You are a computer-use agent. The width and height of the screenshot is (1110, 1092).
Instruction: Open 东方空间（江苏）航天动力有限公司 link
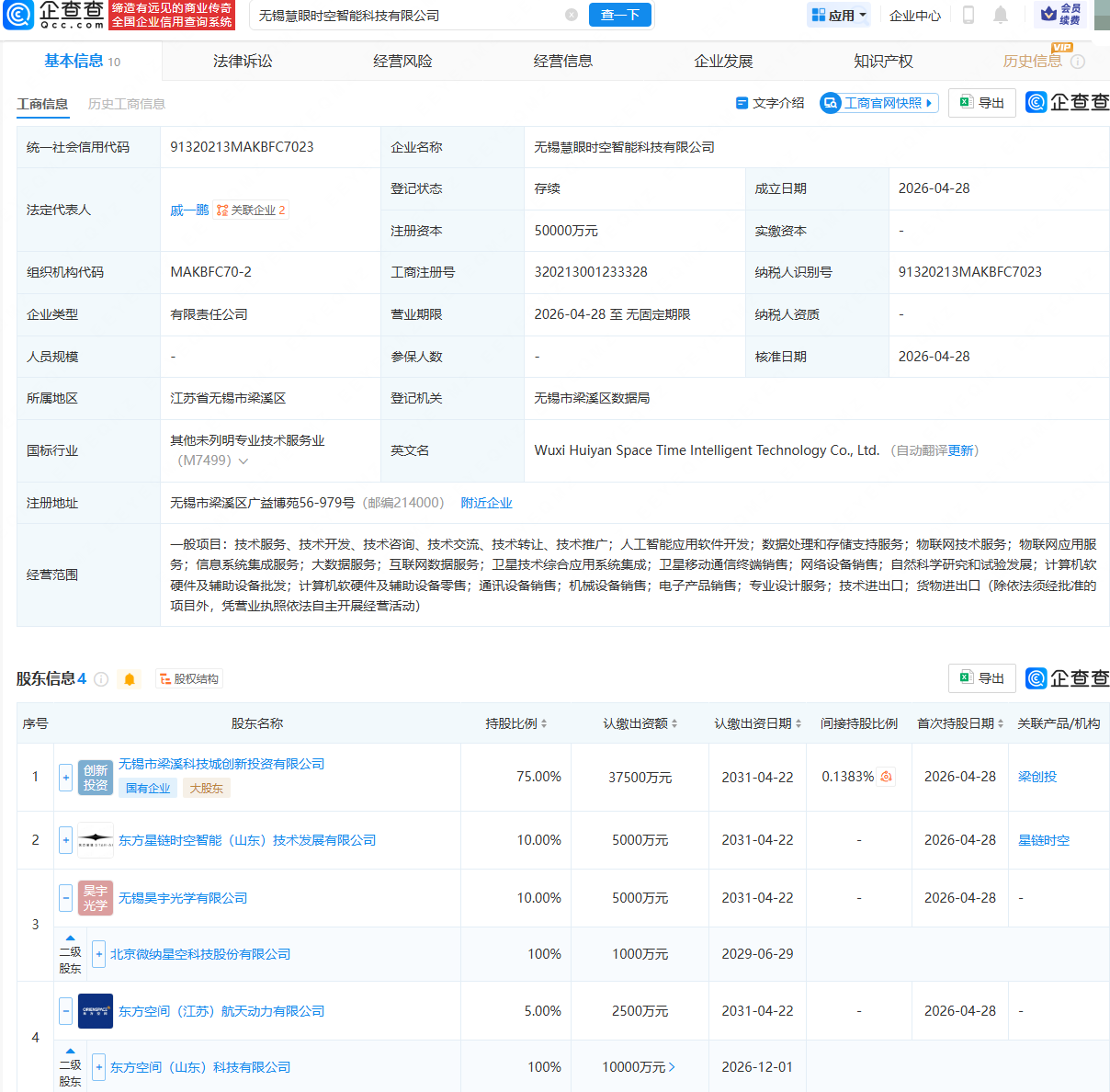coord(221,1011)
